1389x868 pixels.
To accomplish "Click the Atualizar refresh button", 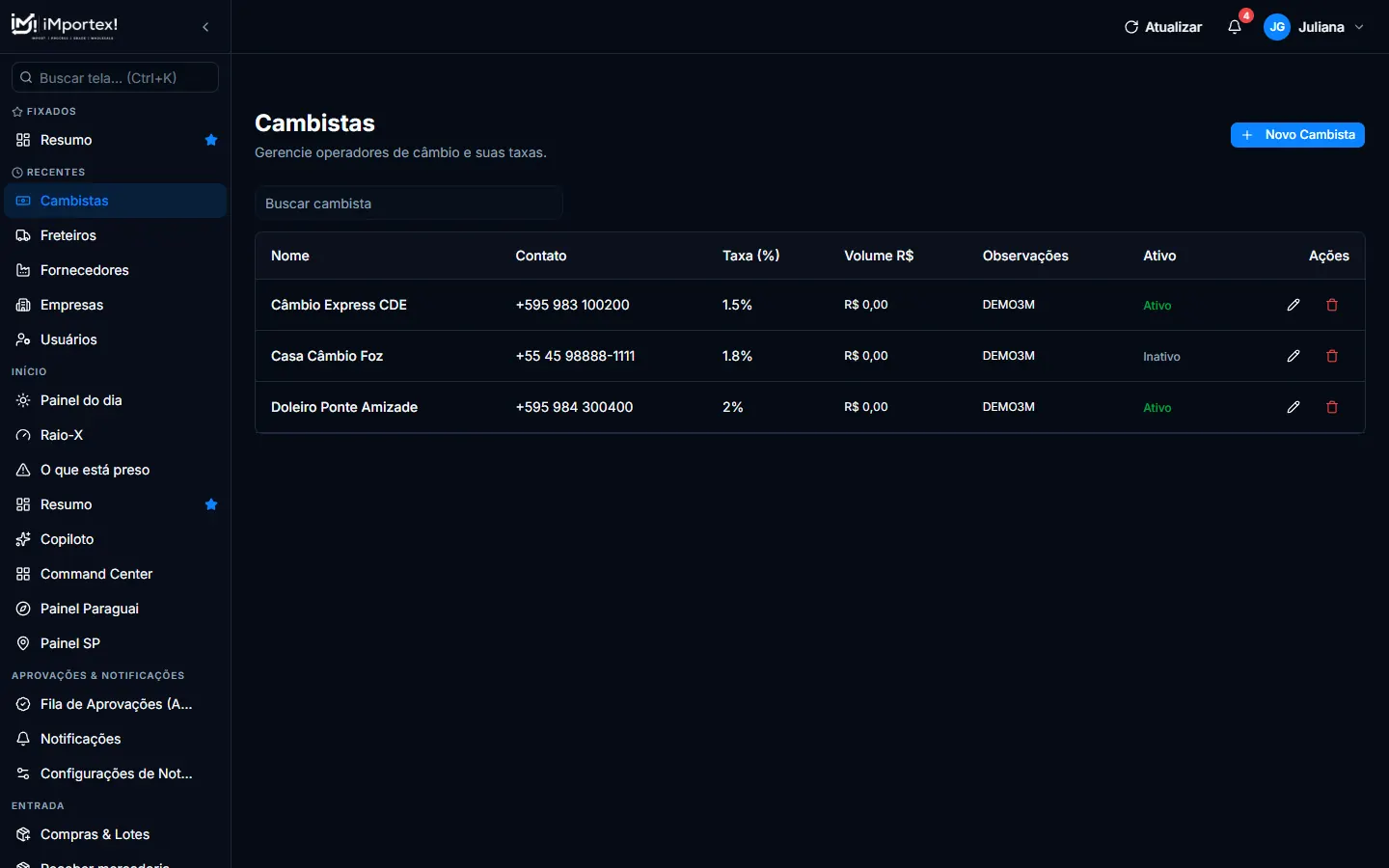I will coord(1163,27).
